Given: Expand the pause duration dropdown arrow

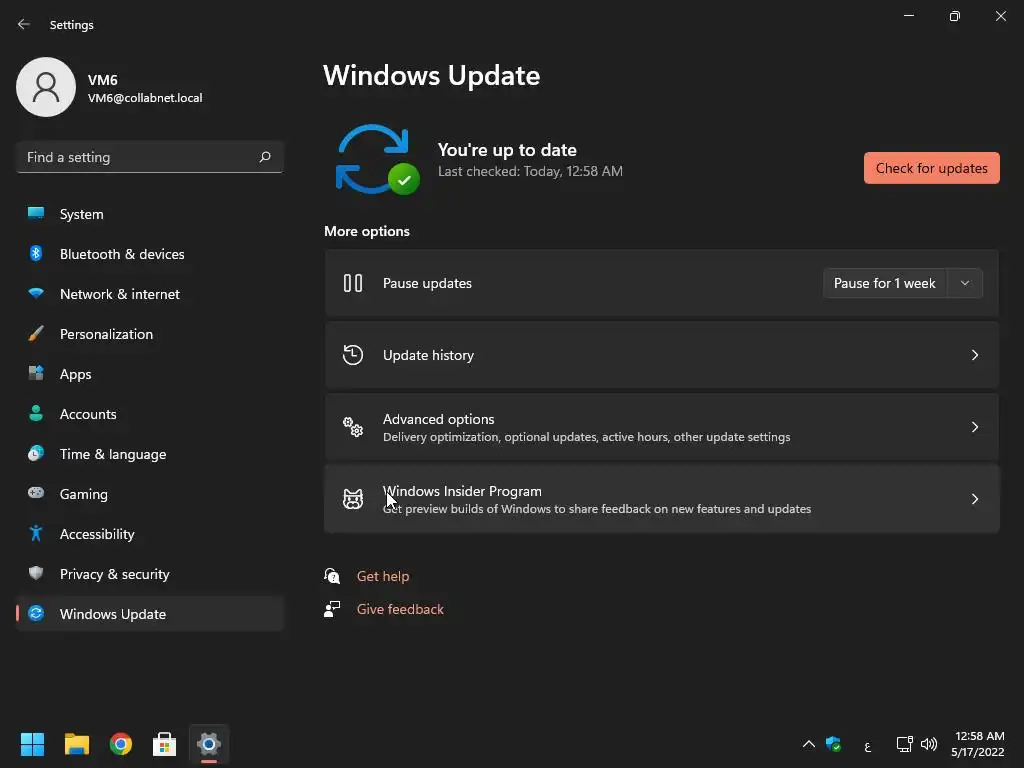Looking at the screenshot, I should tap(965, 283).
